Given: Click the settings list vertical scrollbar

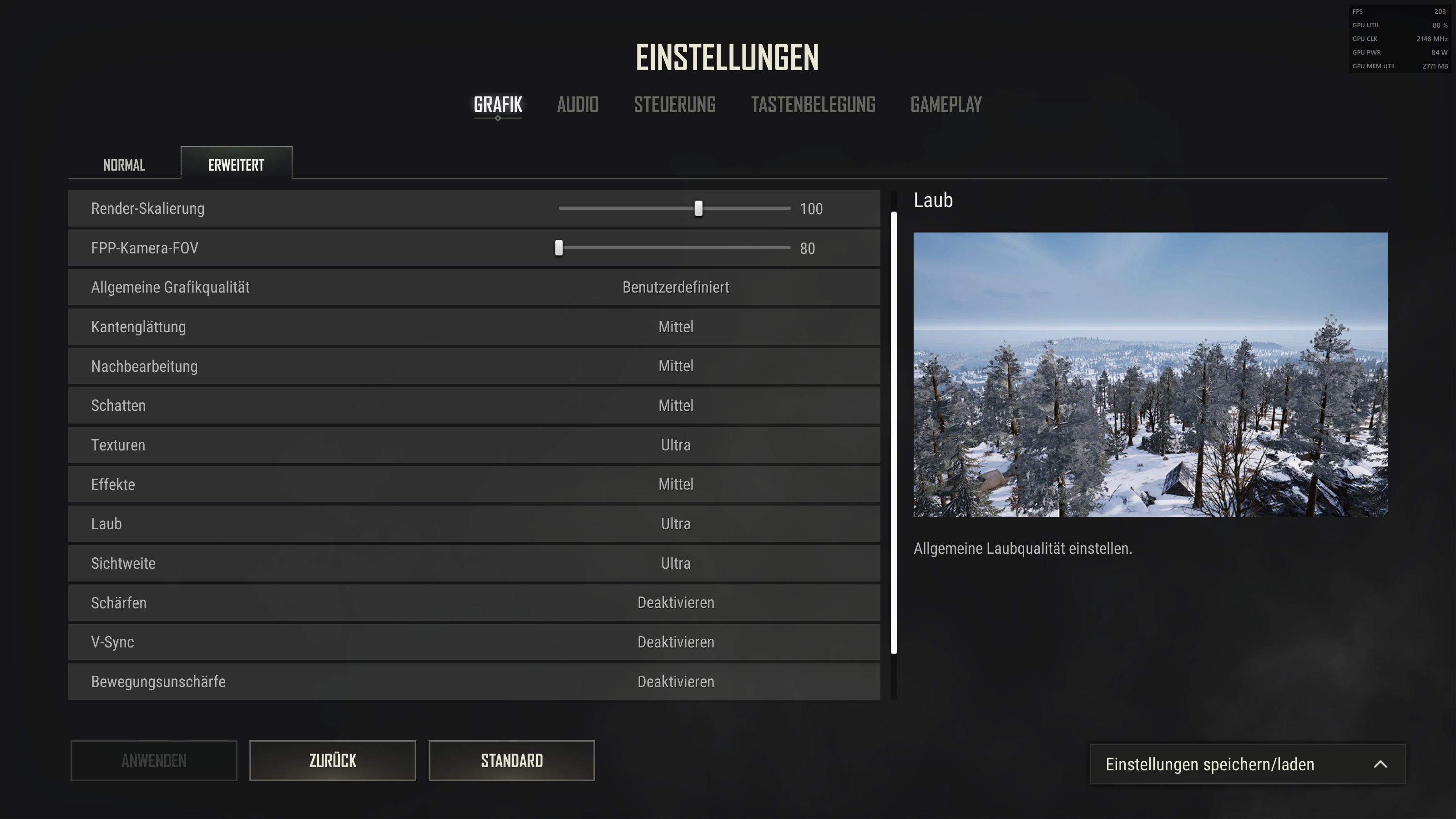Looking at the screenshot, I should coord(894,433).
